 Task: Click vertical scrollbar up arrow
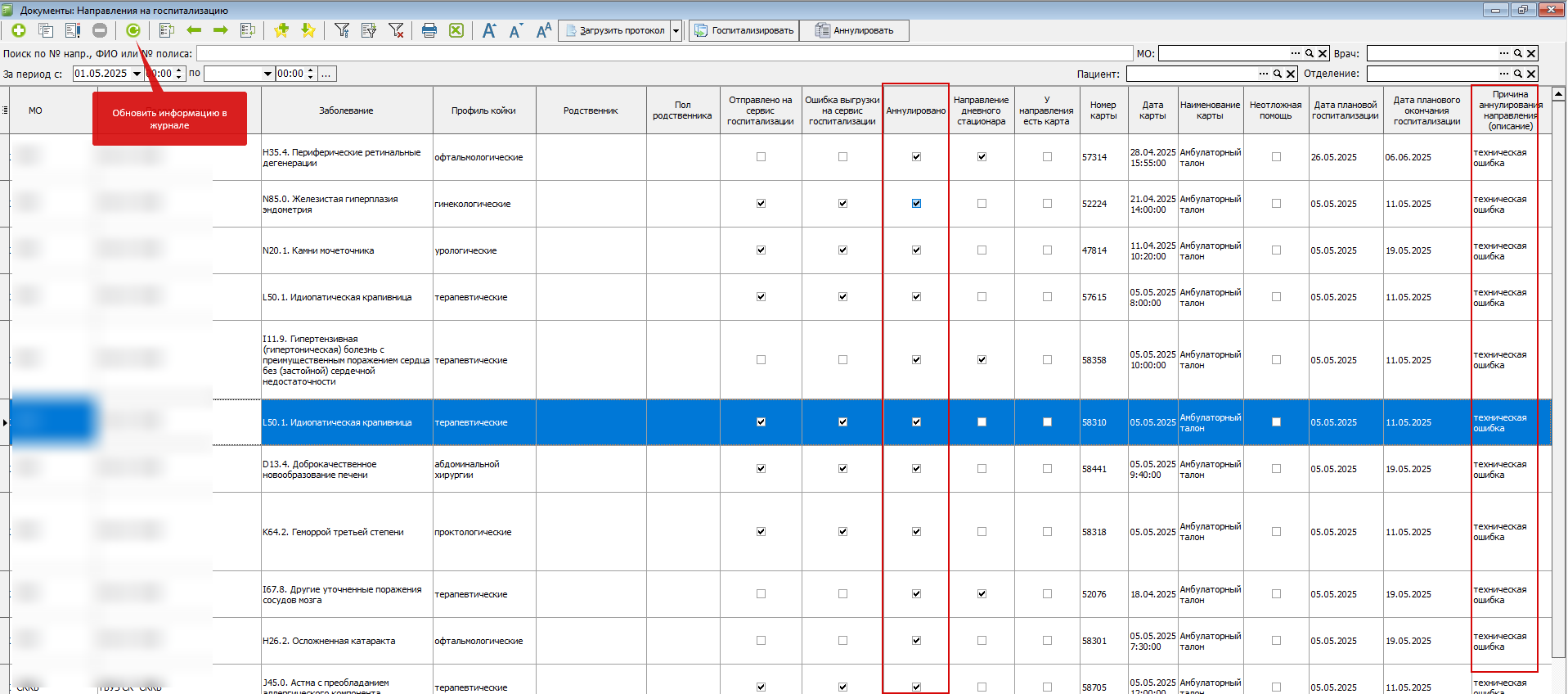[x=1559, y=93]
